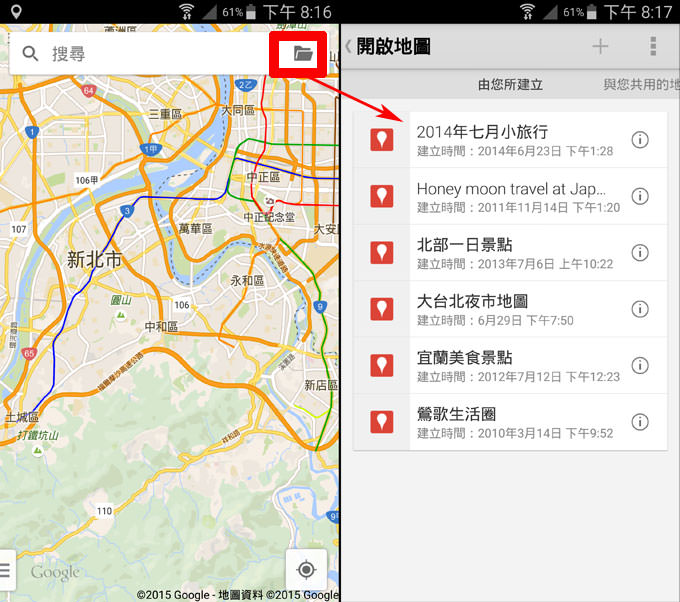The width and height of the screenshot is (680, 602).
Task: Show info for 鶯歌生活圈
Action: tap(640, 422)
